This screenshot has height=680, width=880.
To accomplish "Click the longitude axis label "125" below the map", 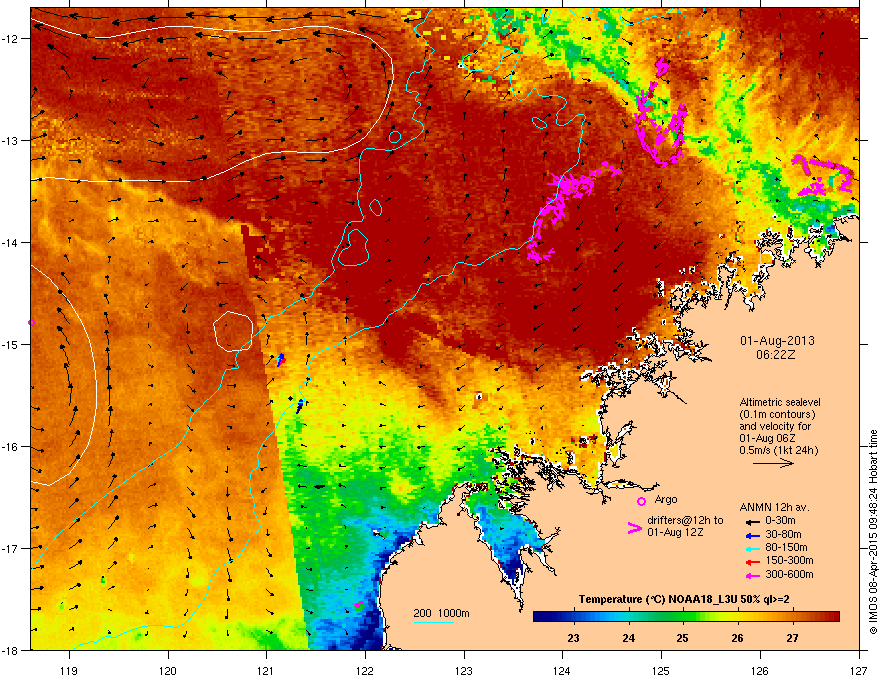I will (x=661, y=670).
